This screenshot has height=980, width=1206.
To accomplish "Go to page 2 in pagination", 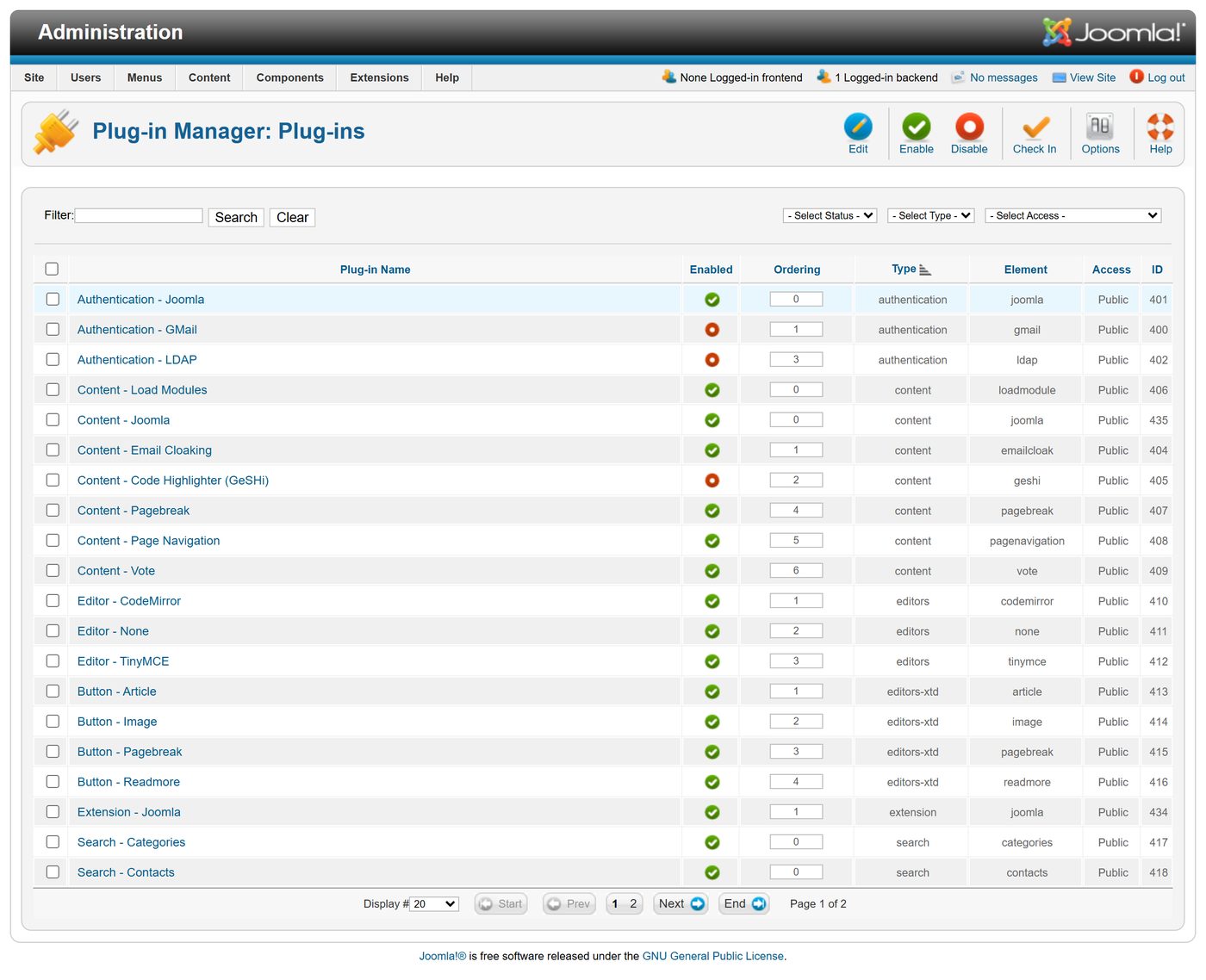I will coord(633,903).
